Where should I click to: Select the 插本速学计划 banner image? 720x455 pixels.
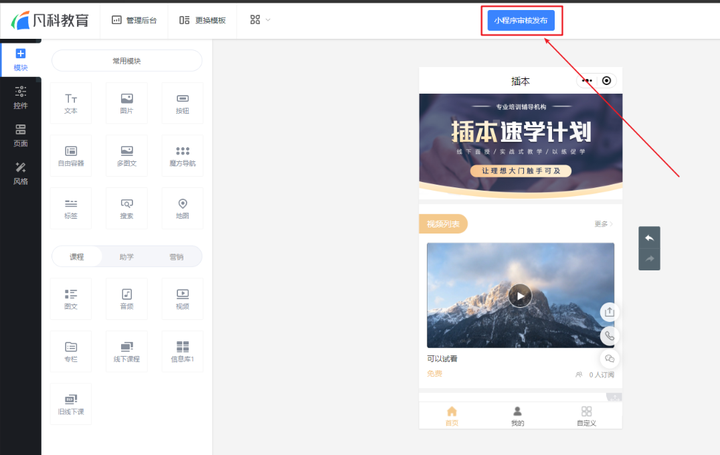(x=521, y=146)
